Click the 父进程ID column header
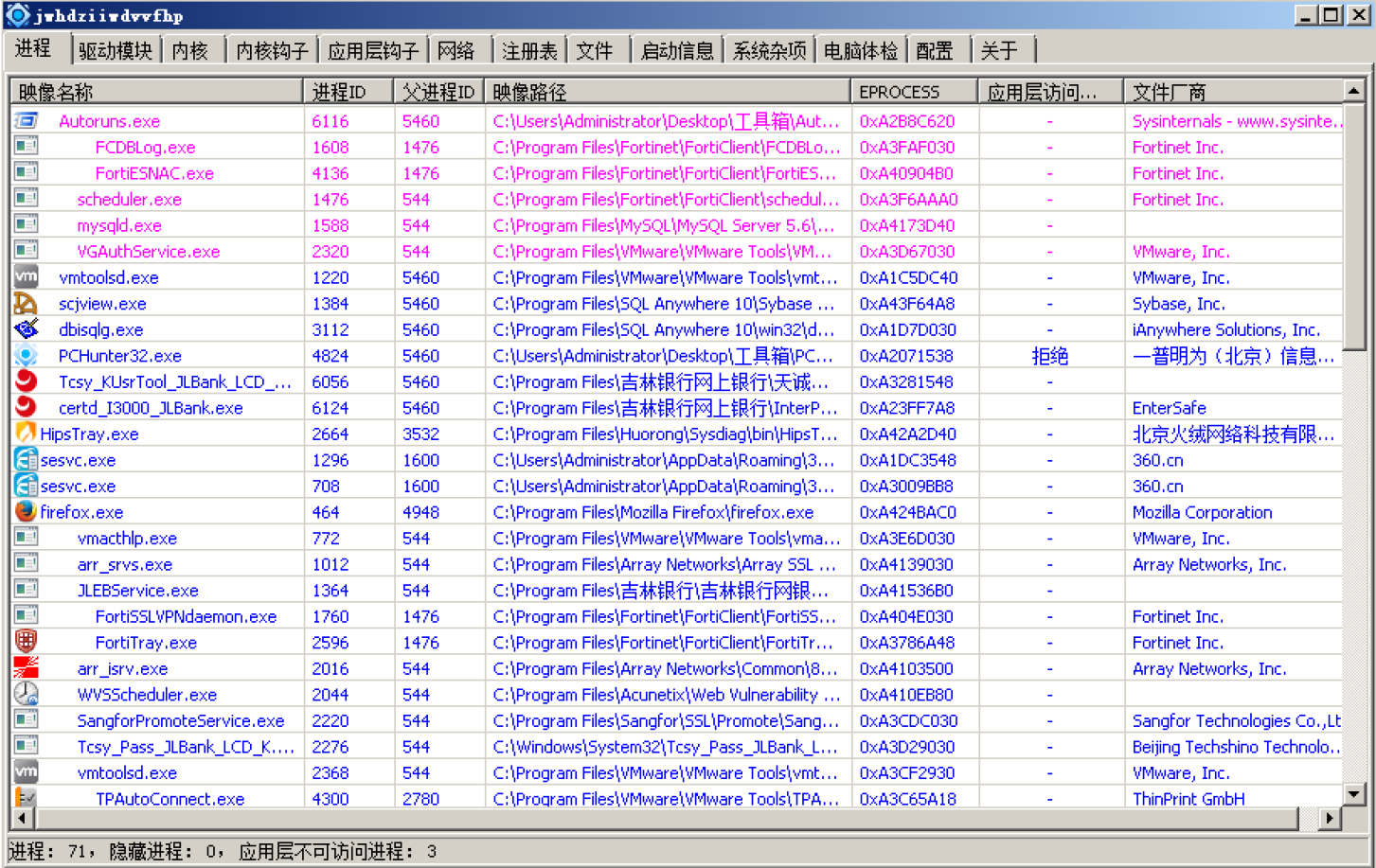The width and height of the screenshot is (1376, 868). pyautogui.click(x=439, y=92)
